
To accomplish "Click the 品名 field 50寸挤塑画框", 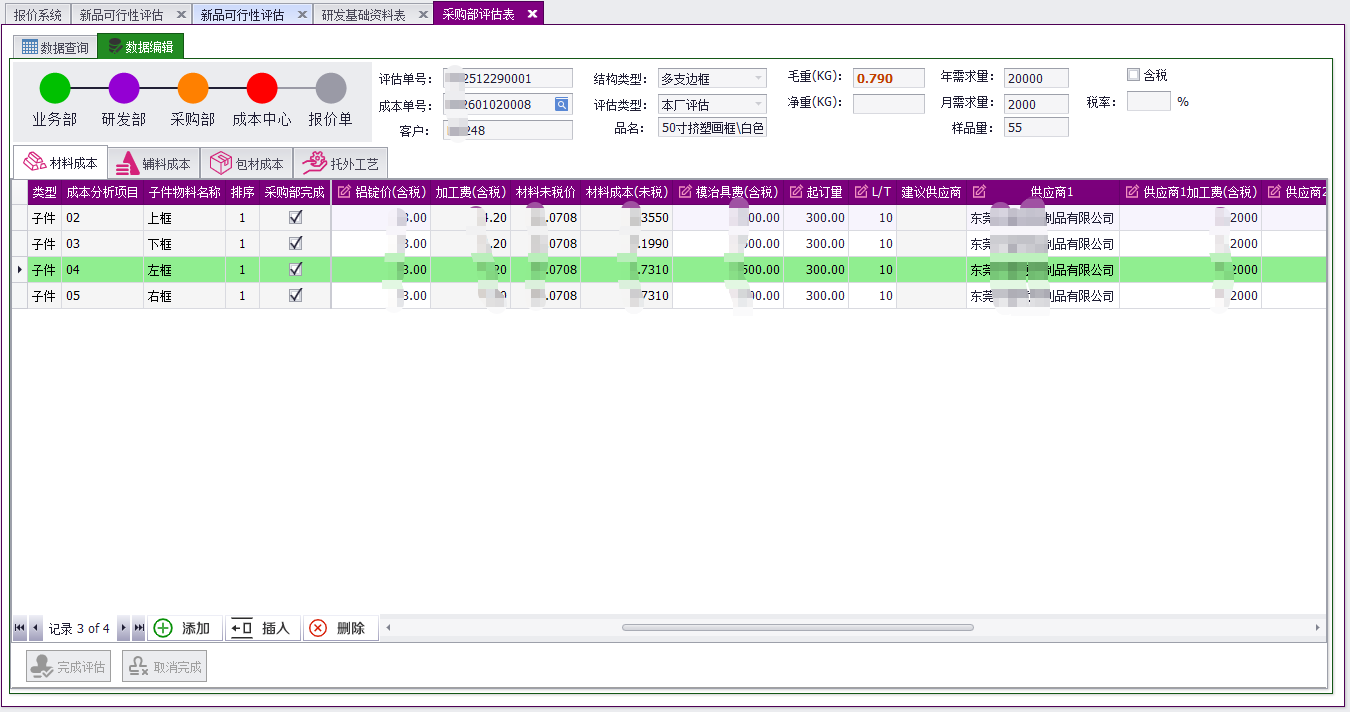I will [x=712, y=127].
